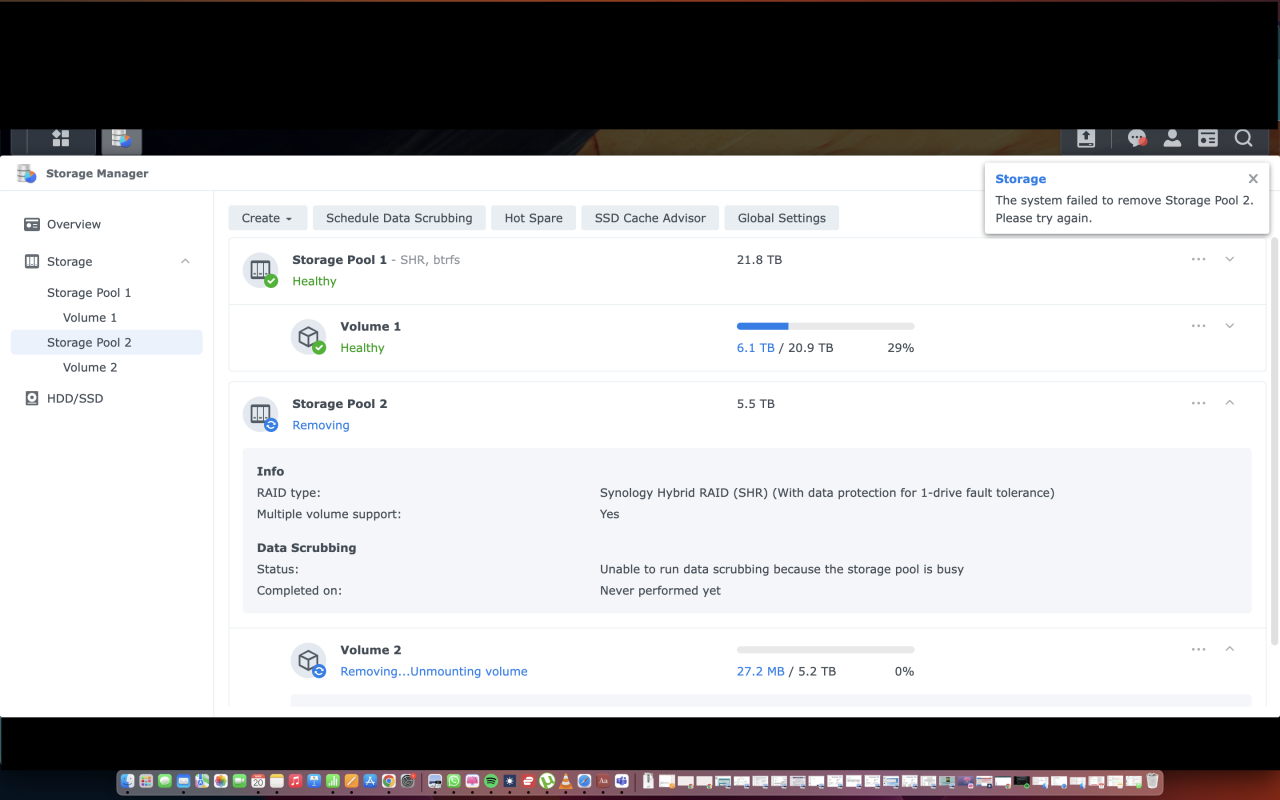Open the DSM Main Menu grid icon
This screenshot has height=800, width=1280.
(61, 139)
